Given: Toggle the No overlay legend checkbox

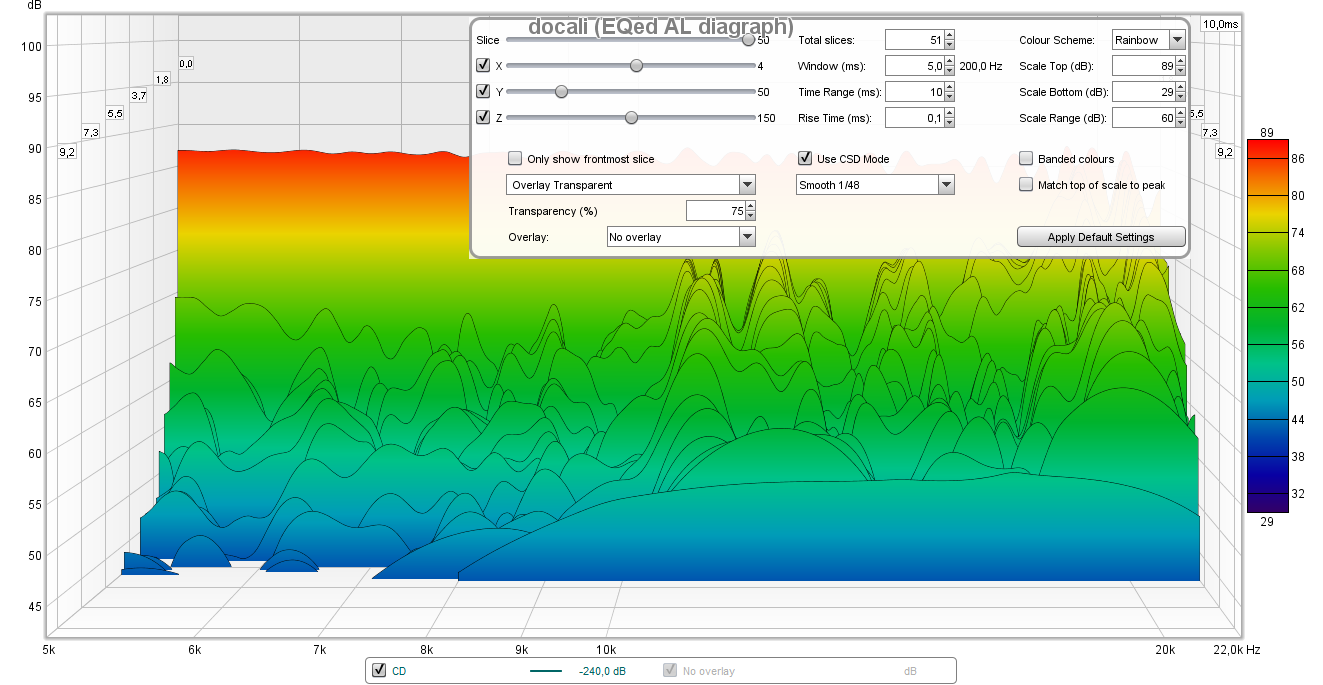Looking at the screenshot, I should (x=670, y=671).
